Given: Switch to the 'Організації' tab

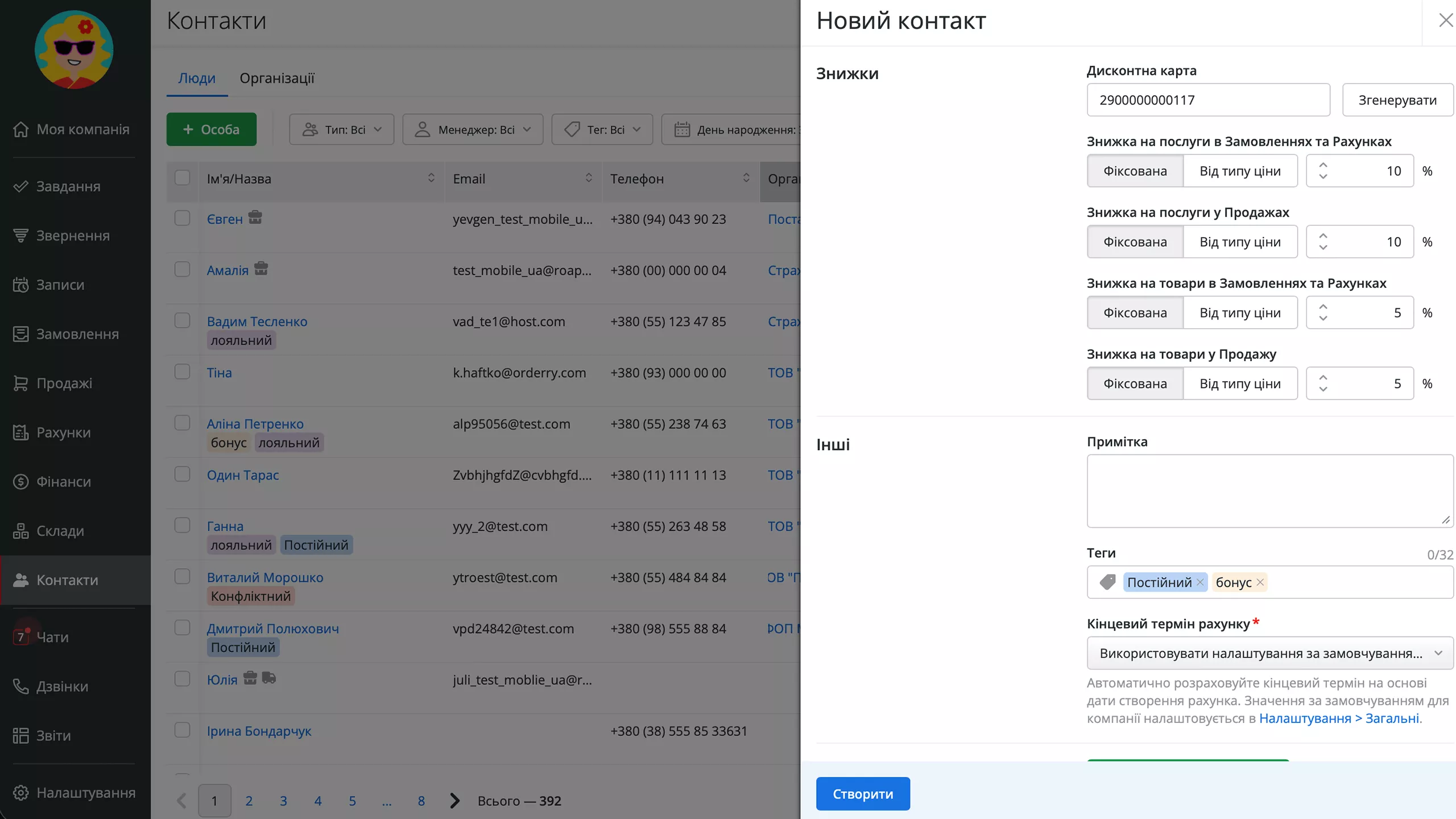Looking at the screenshot, I should [276, 78].
